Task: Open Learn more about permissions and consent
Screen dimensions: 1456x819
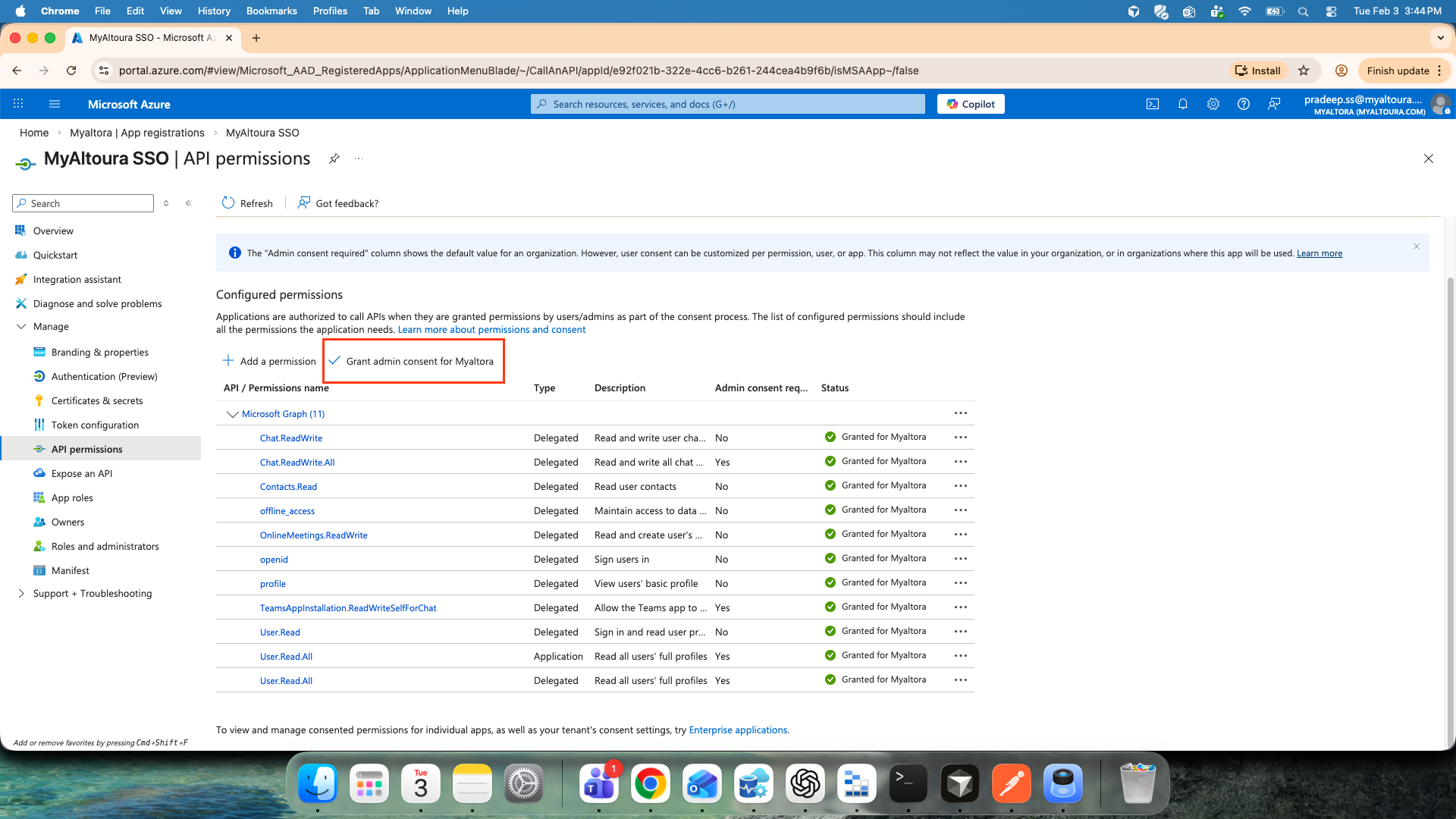Action: (491, 330)
